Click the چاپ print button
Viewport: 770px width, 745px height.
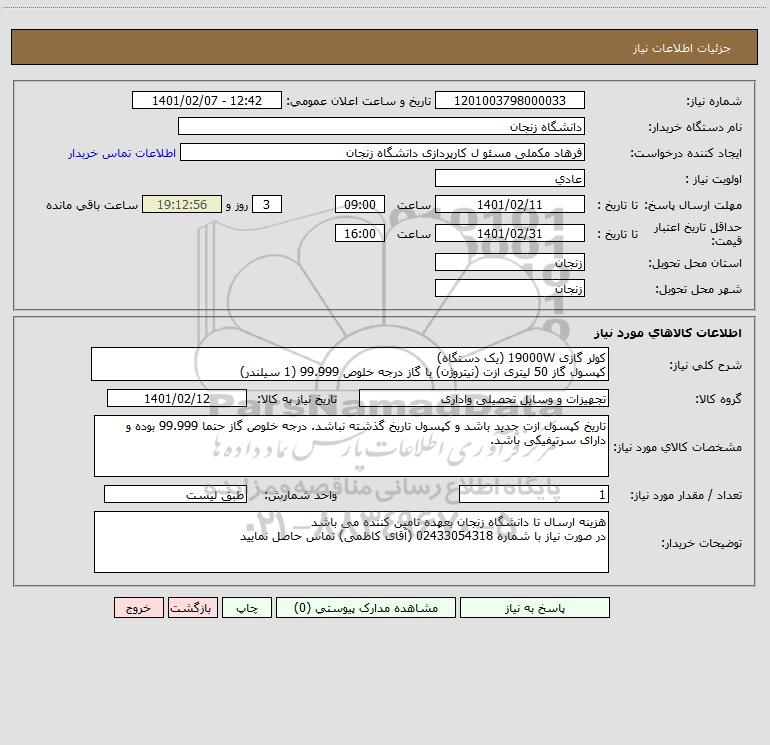click(x=247, y=607)
